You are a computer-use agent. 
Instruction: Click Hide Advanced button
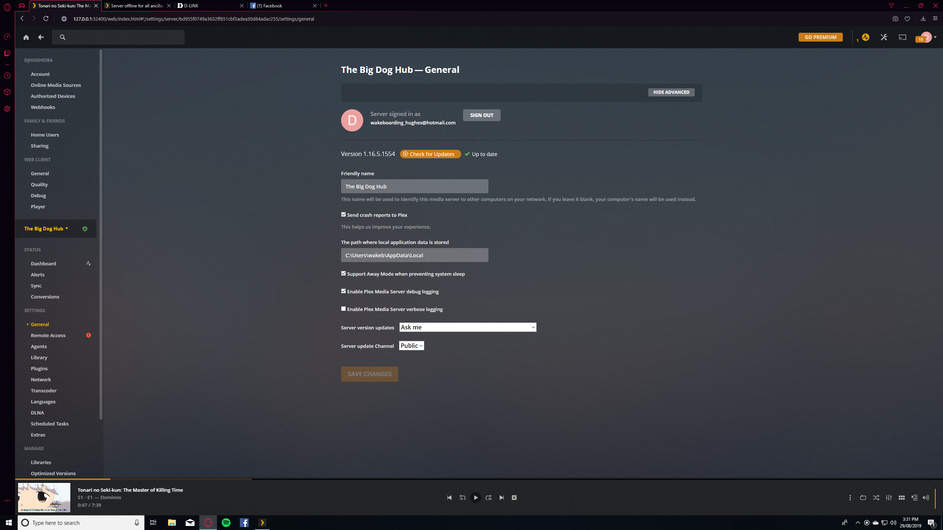(x=671, y=92)
